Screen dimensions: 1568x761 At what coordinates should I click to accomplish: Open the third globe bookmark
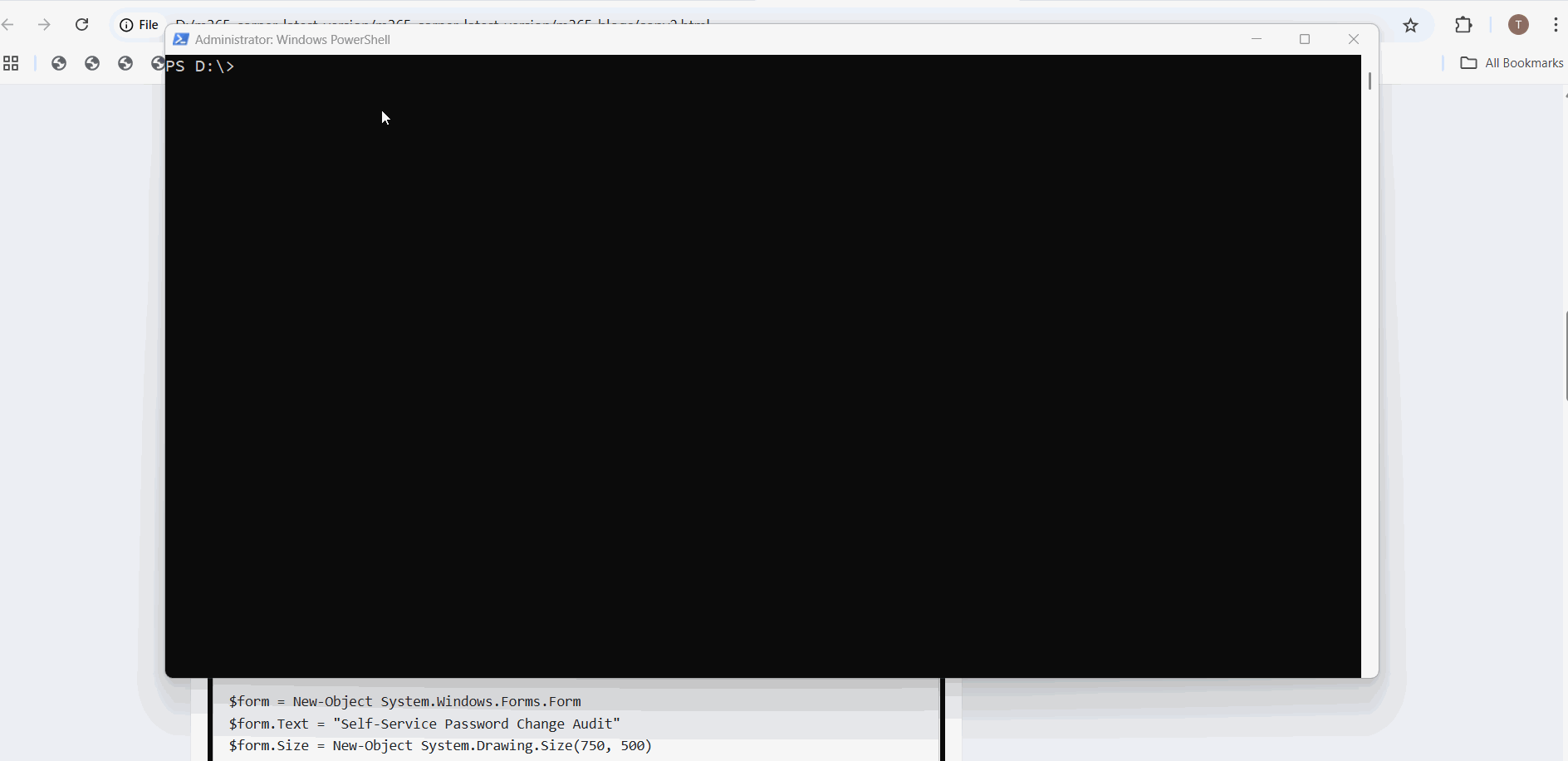click(125, 63)
